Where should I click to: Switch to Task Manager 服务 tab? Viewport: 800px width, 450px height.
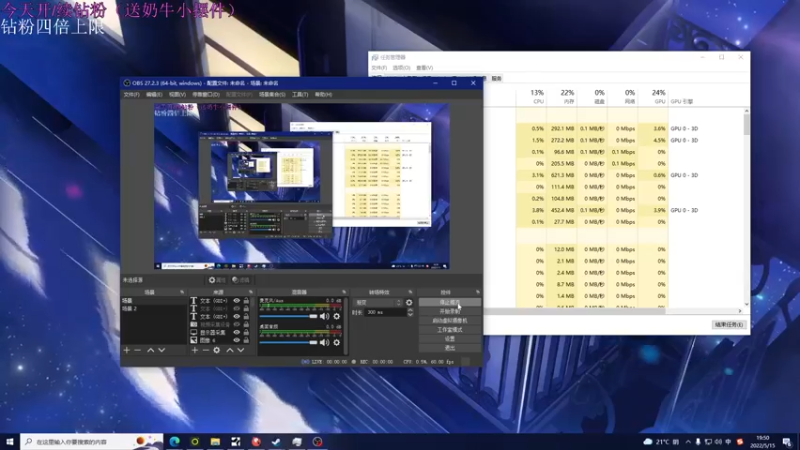(496, 79)
